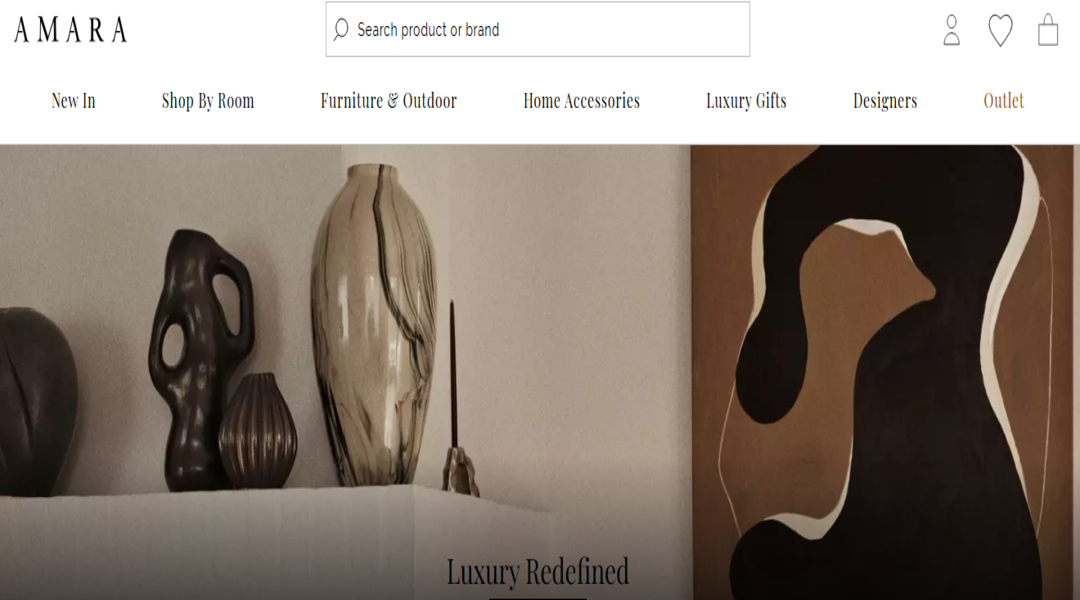
Task: Select the small ribbed bronze vase
Action: pyautogui.click(x=258, y=431)
